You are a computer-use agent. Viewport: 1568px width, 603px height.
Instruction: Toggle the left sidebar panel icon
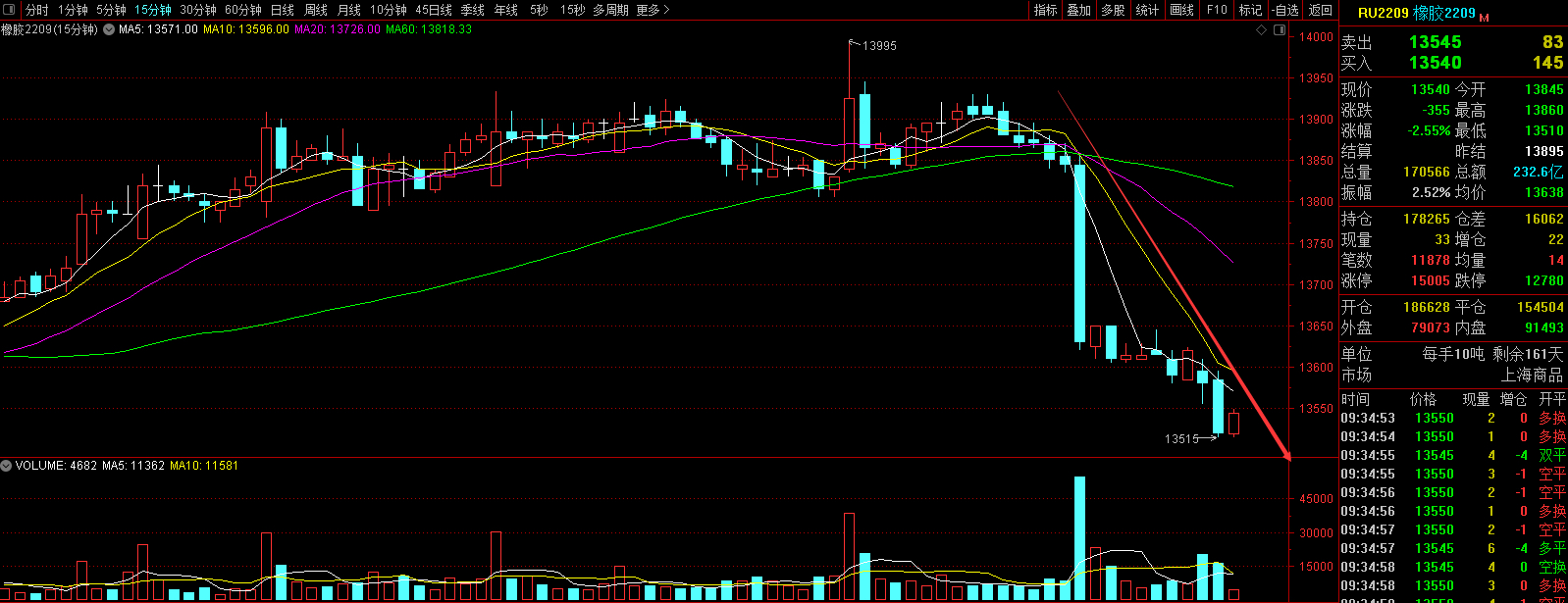click(x=9, y=10)
